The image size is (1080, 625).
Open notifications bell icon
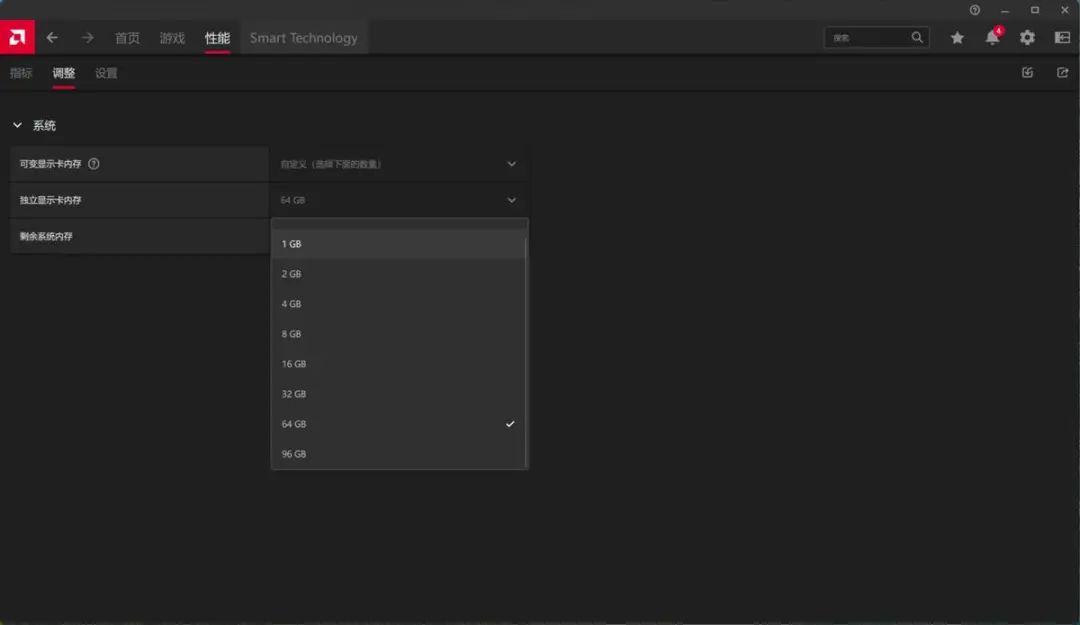(993, 37)
